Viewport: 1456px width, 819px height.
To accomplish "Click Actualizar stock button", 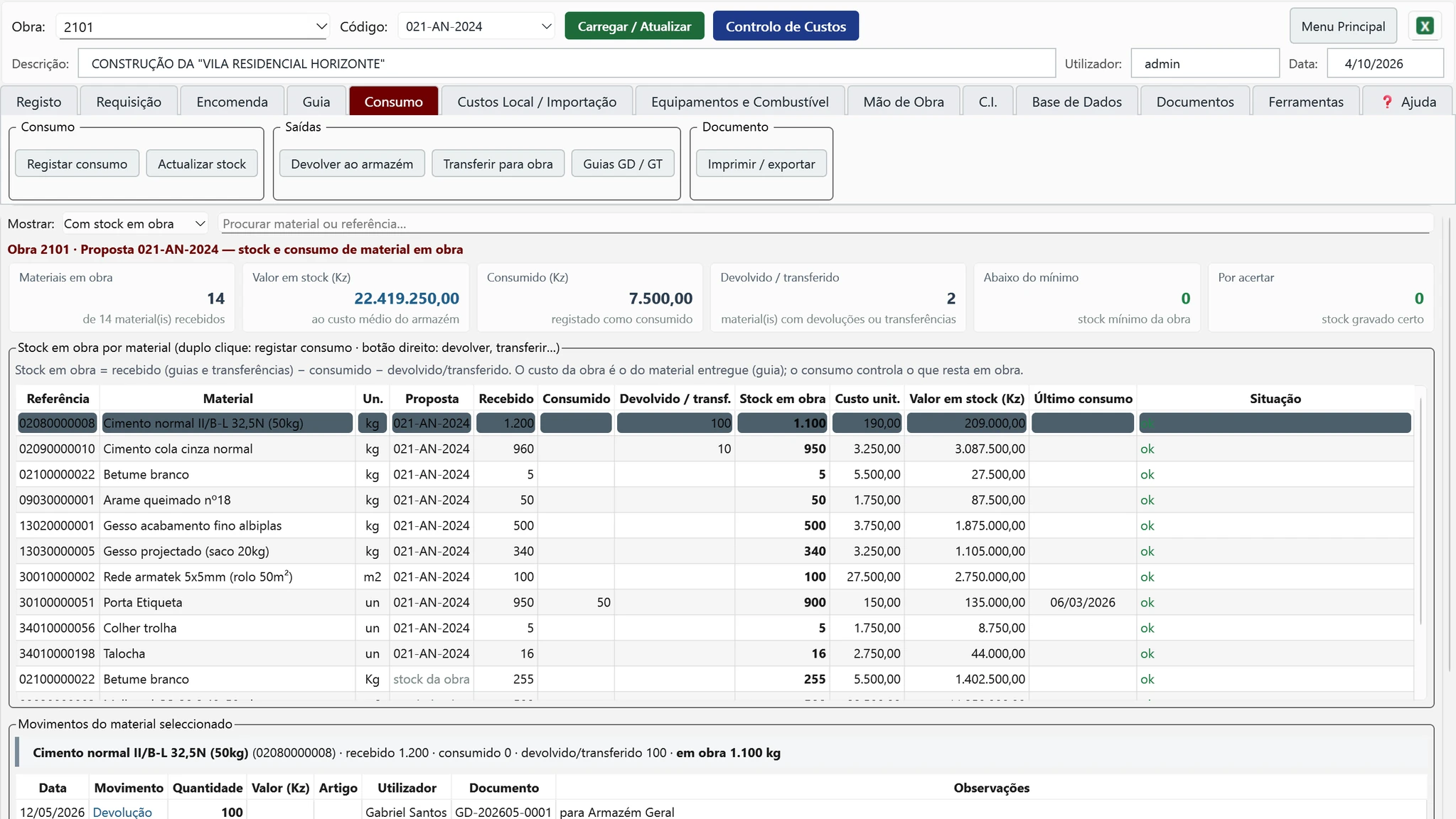I will coord(202,164).
